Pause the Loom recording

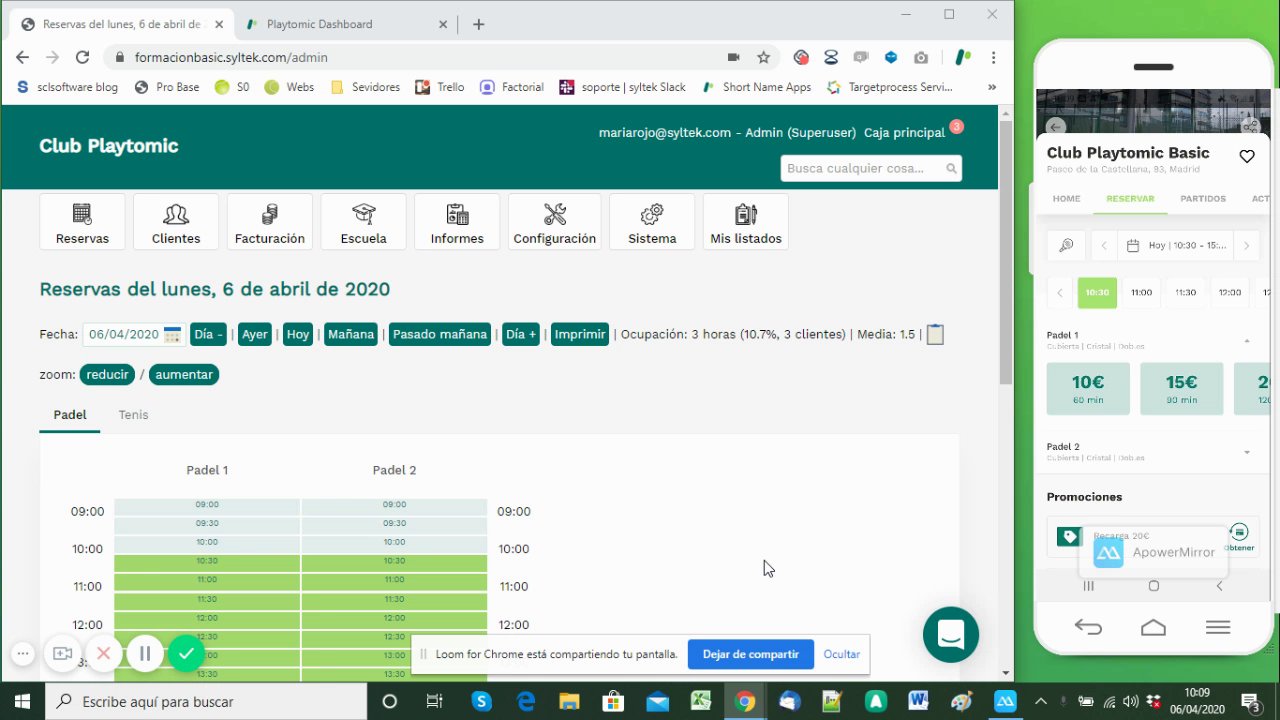pos(145,654)
